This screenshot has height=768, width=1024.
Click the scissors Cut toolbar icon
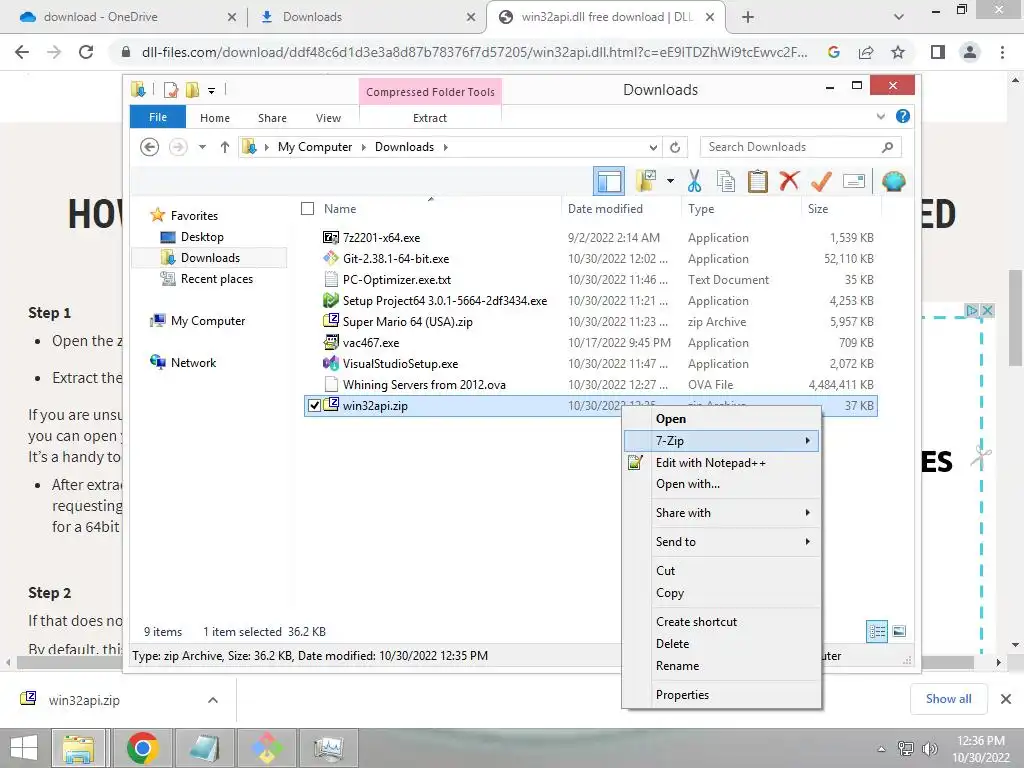click(694, 182)
